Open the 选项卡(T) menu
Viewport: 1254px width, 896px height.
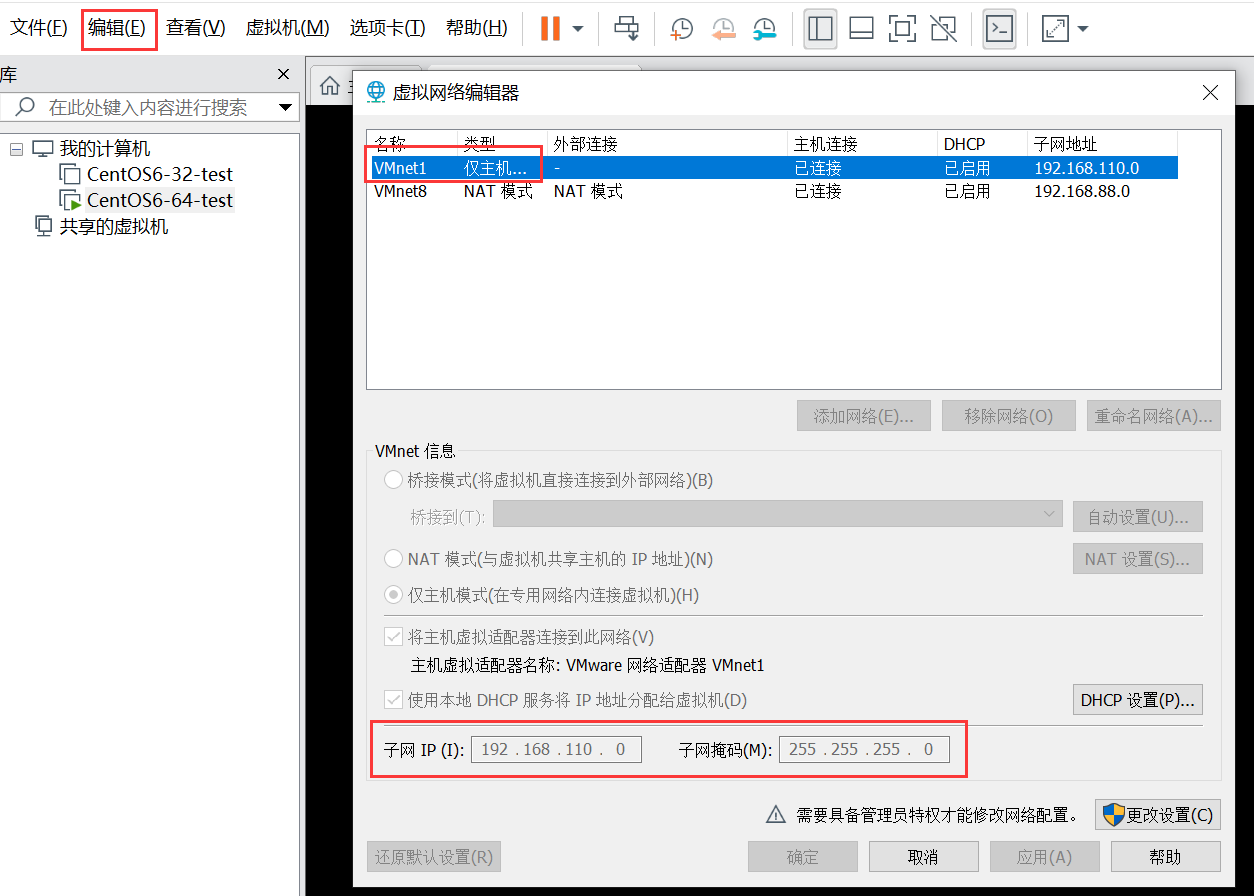[x=387, y=28]
